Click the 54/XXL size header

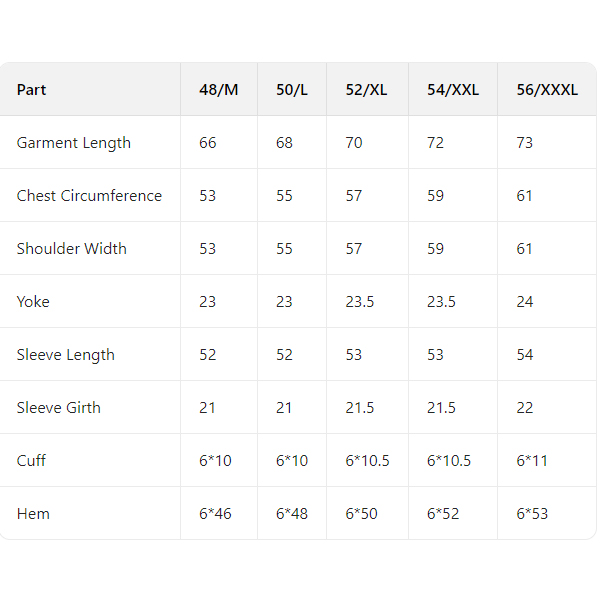pos(453,90)
